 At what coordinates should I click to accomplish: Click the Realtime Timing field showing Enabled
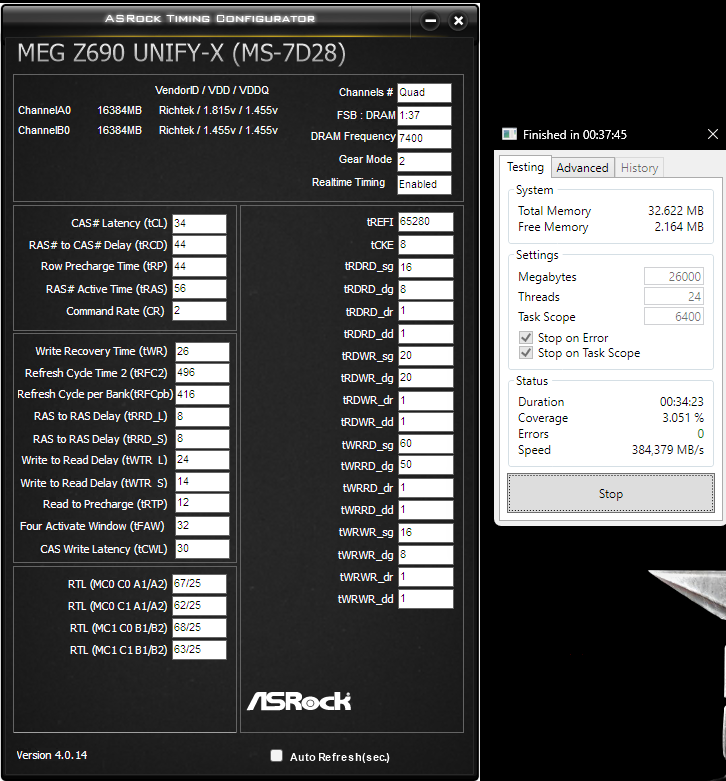pyautogui.click(x=424, y=184)
